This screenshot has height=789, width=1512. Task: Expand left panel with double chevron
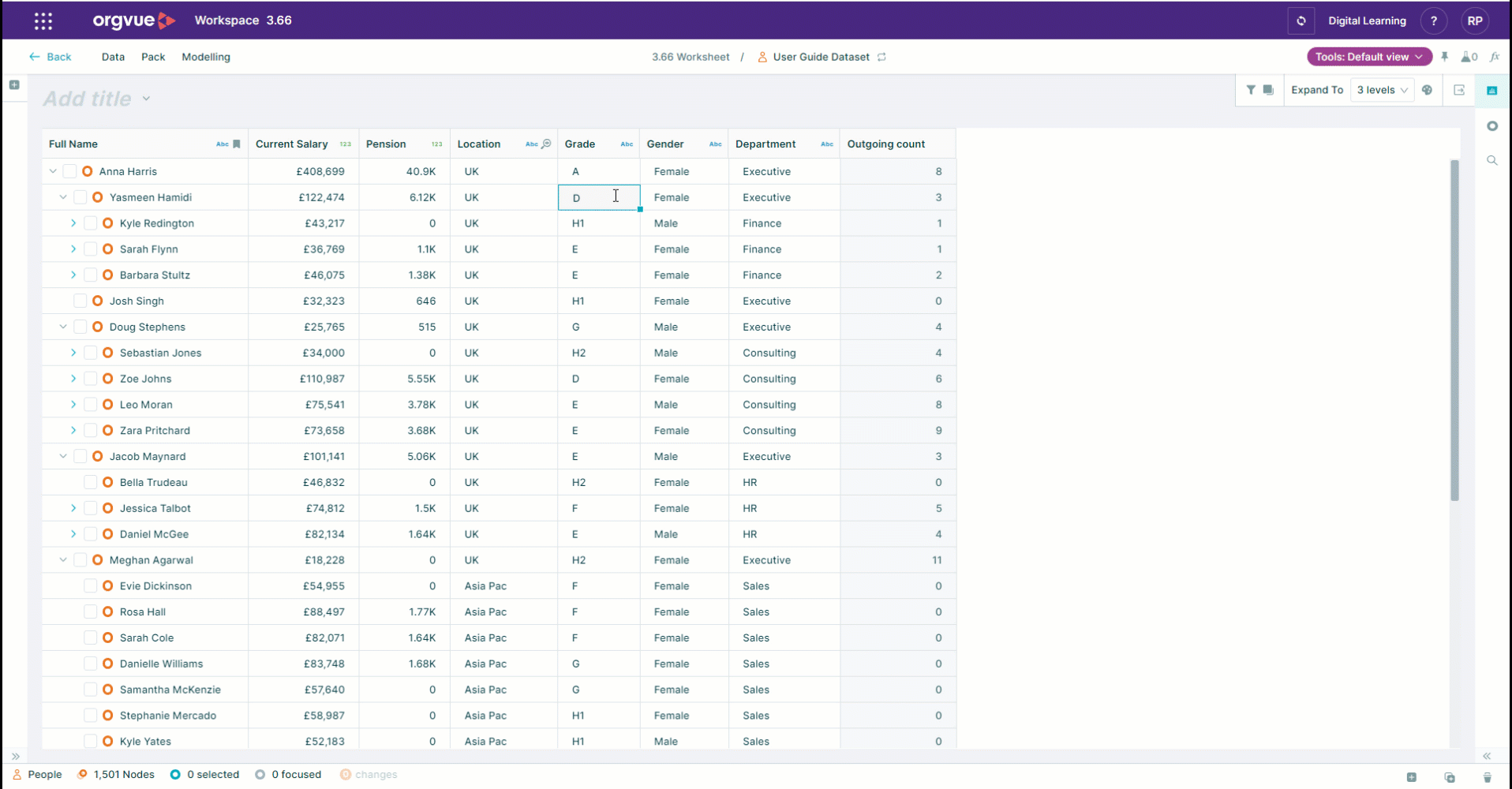(x=15, y=756)
